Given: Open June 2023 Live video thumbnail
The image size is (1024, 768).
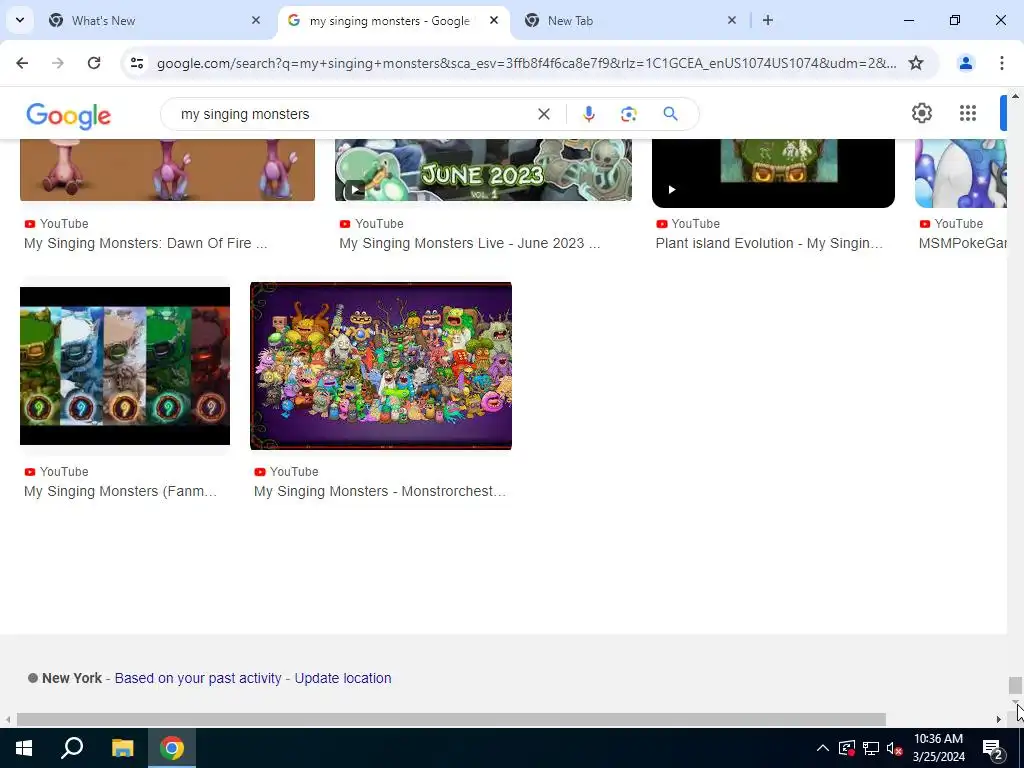Looking at the screenshot, I should pos(483,170).
